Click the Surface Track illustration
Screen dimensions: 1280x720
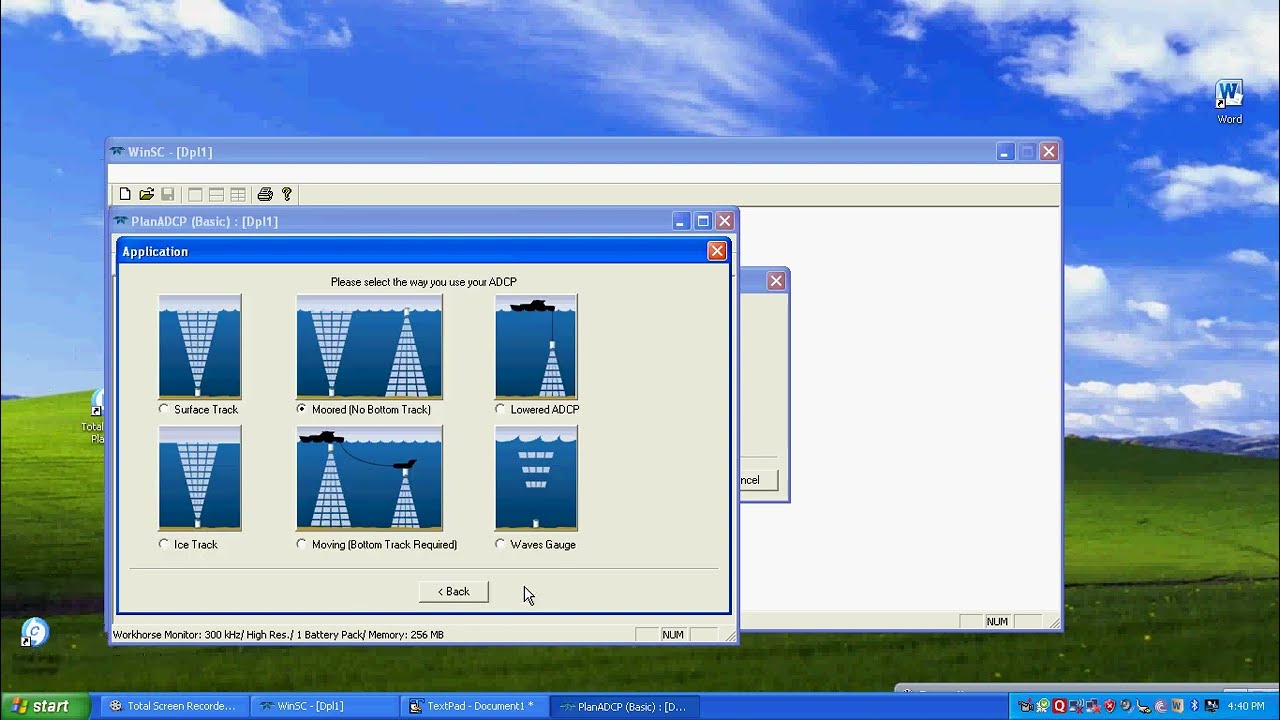coord(200,347)
